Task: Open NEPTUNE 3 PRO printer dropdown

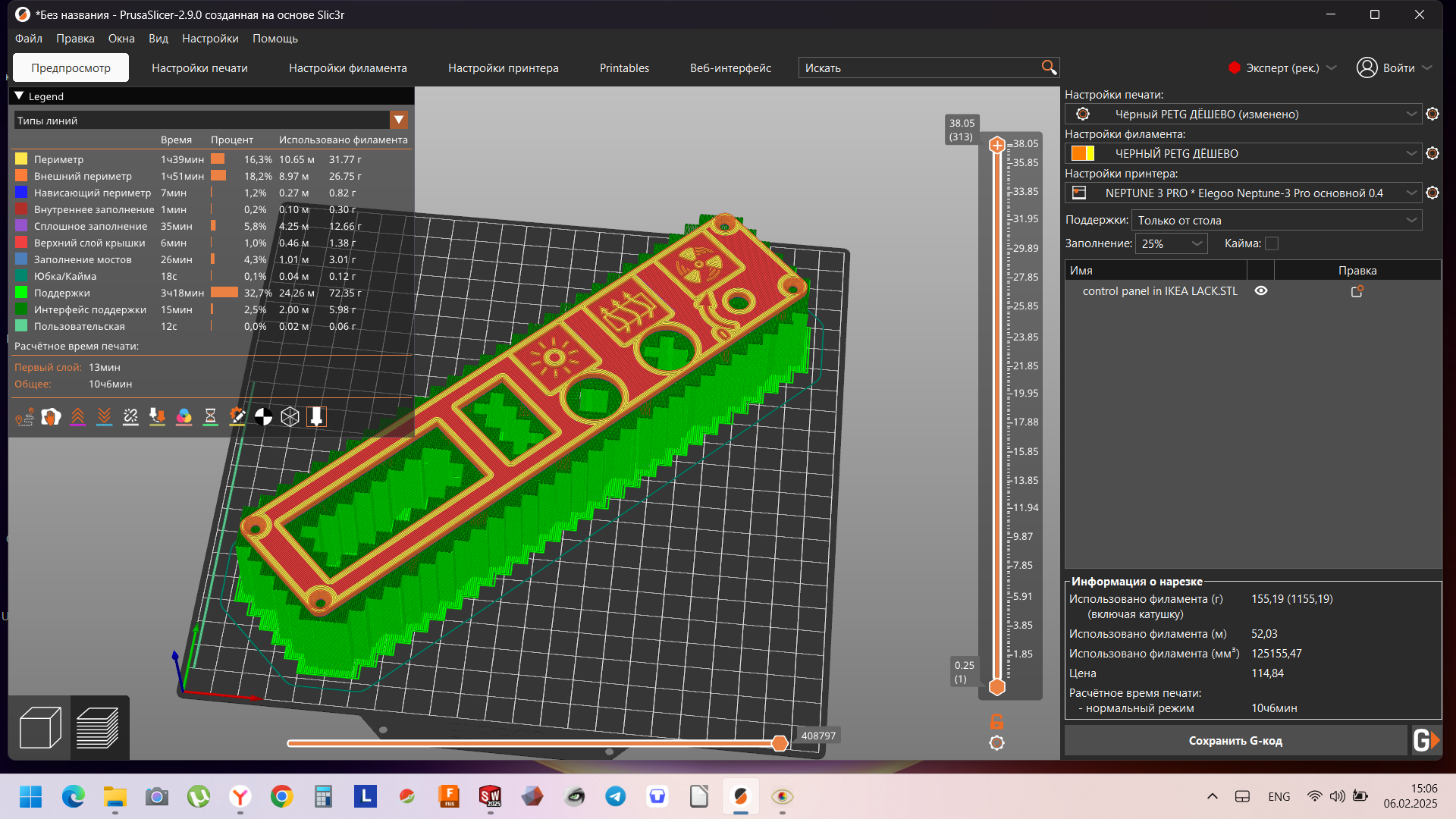Action: click(1242, 193)
